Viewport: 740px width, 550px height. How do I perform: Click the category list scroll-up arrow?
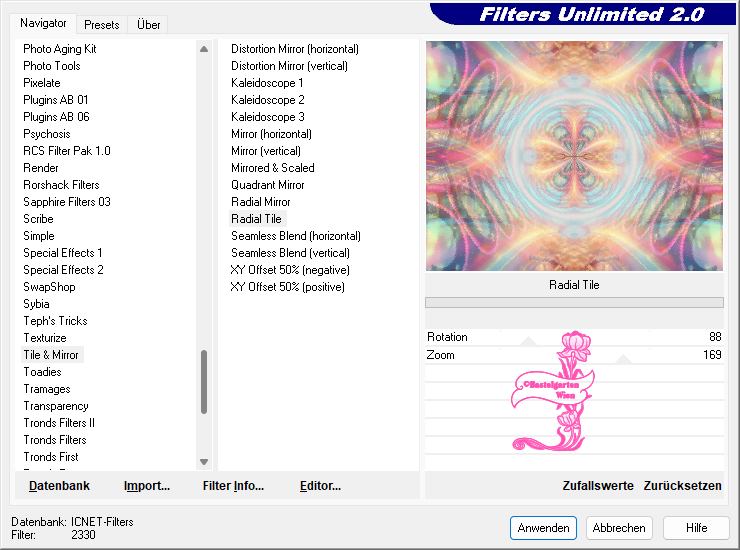pyautogui.click(x=204, y=49)
